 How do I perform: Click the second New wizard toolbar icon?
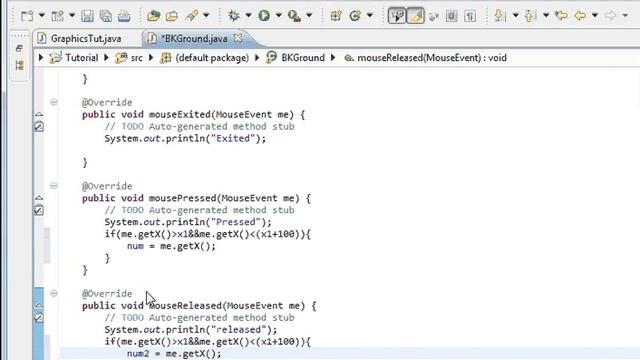click(x=57, y=16)
